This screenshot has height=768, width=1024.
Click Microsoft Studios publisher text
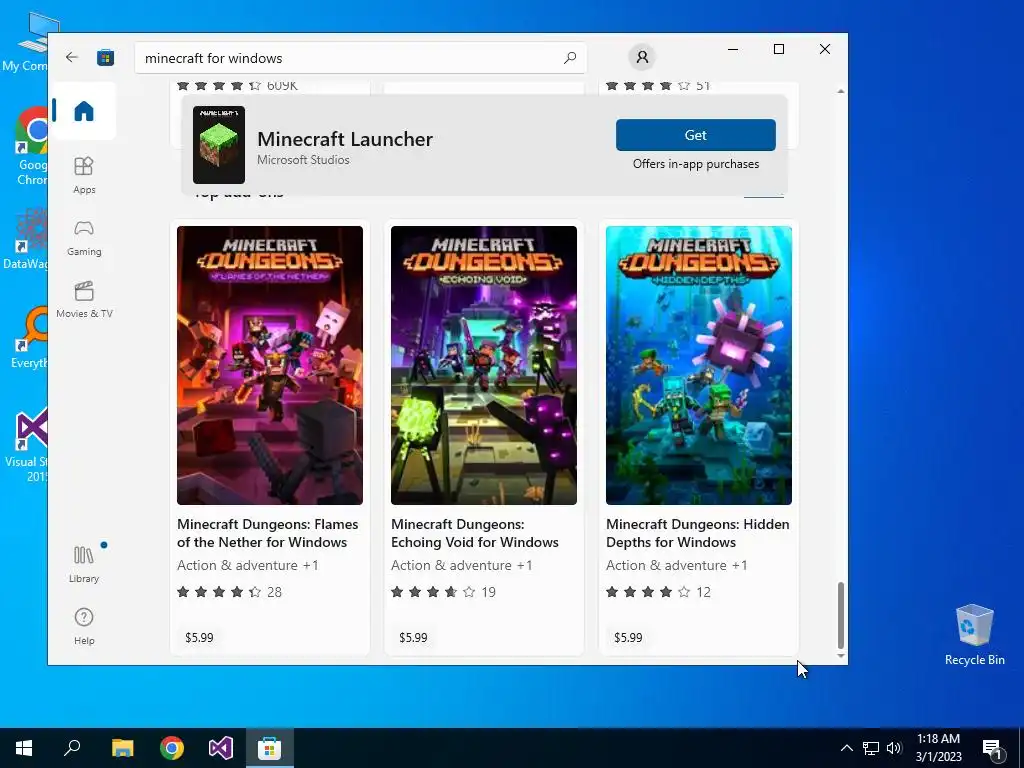[303, 160]
